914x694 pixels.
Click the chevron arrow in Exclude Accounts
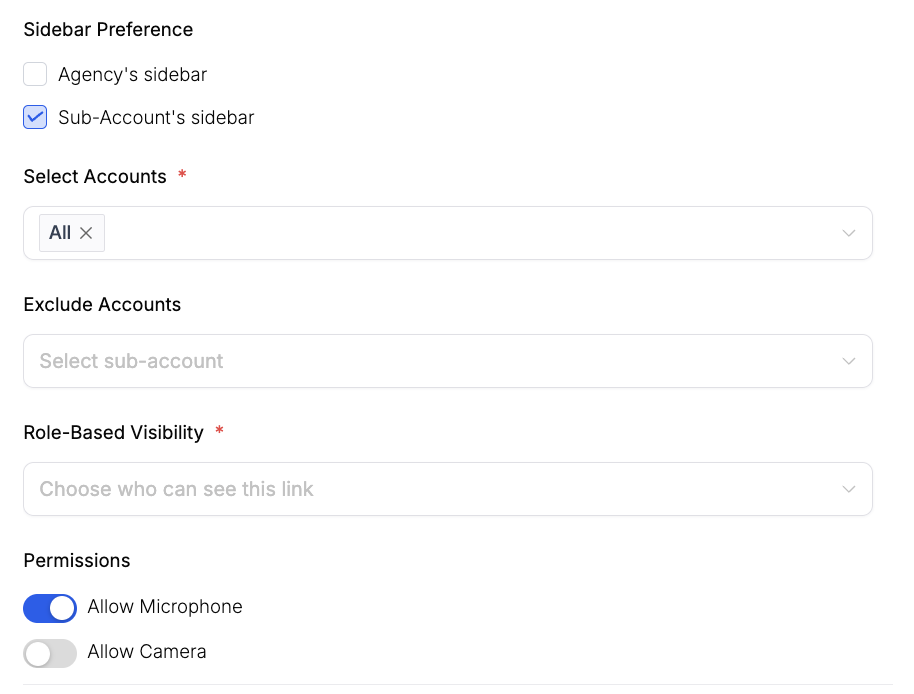pos(848,361)
